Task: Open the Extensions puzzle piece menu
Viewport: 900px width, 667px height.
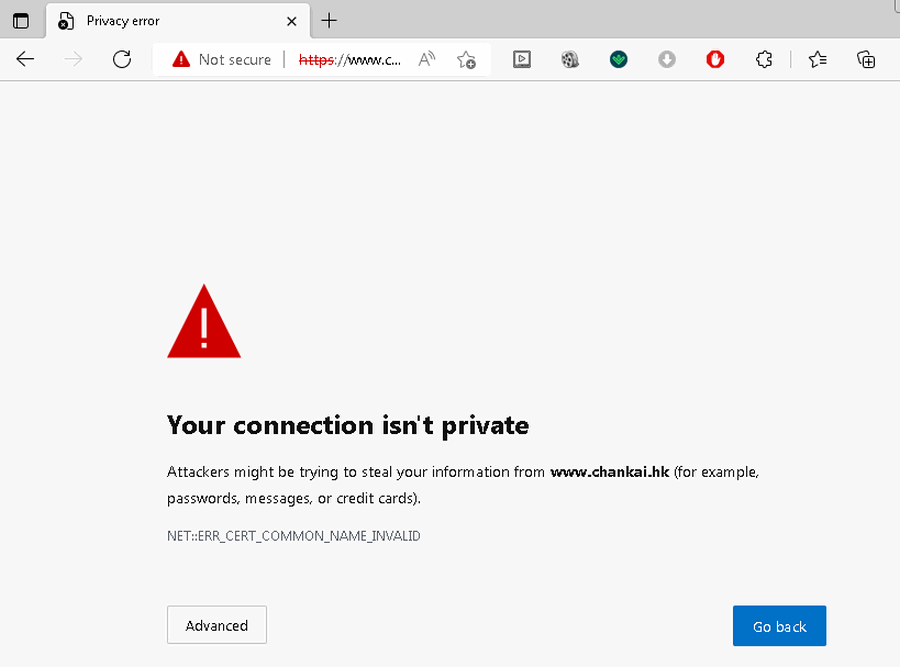Action: (764, 60)
